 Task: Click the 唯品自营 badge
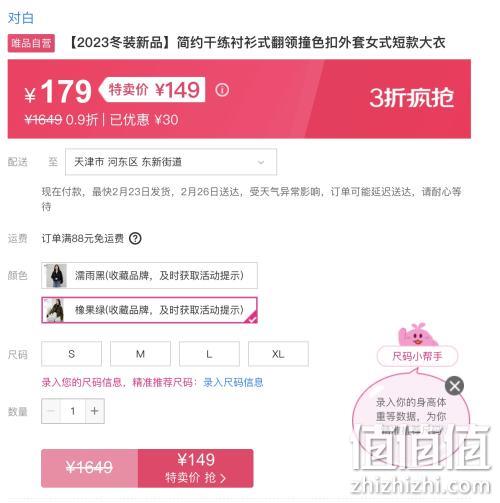click(31, 43)
